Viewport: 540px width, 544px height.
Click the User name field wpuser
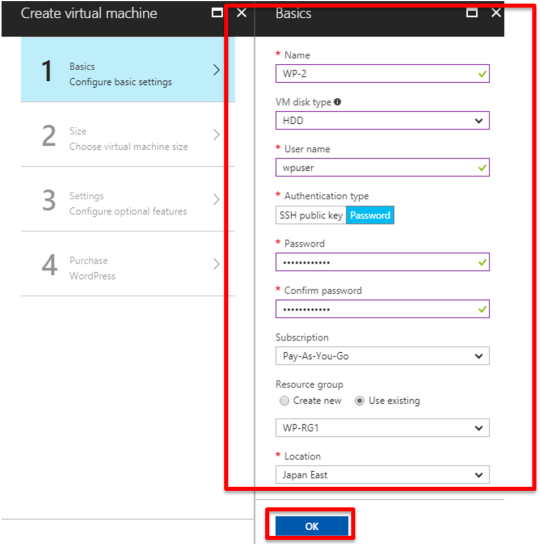382,168
